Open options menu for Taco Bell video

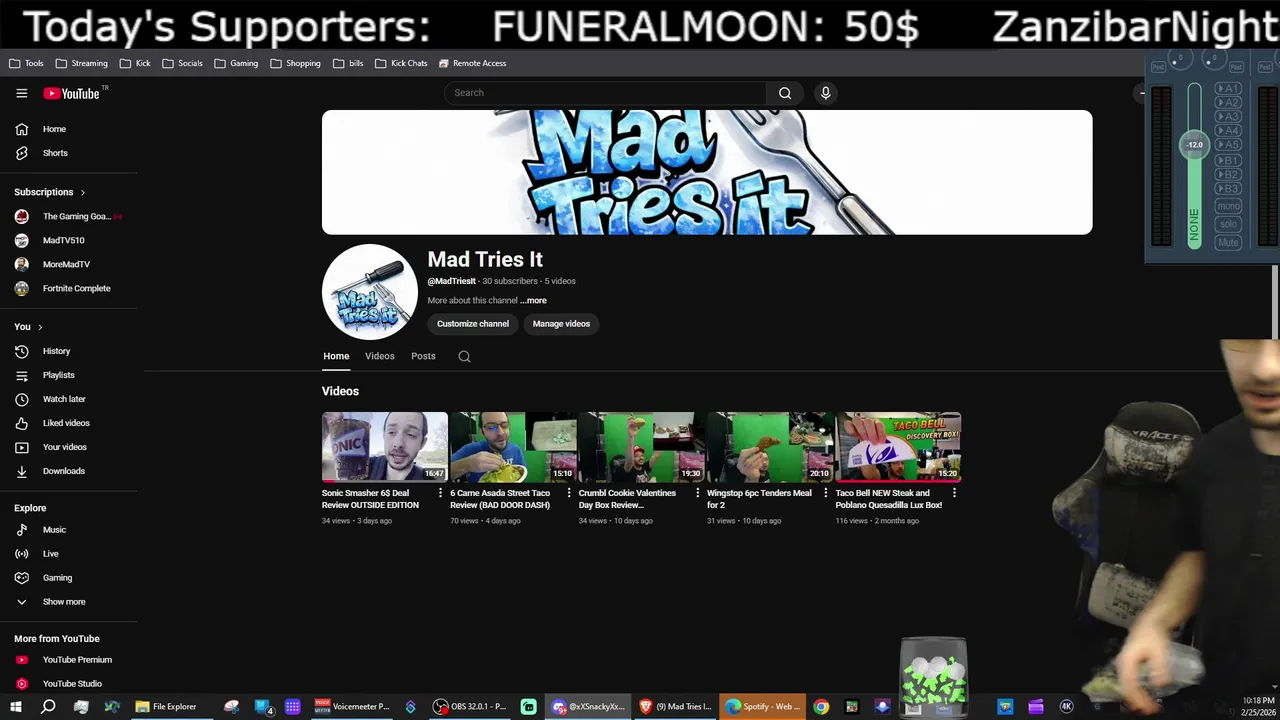[x=954, y=493]
